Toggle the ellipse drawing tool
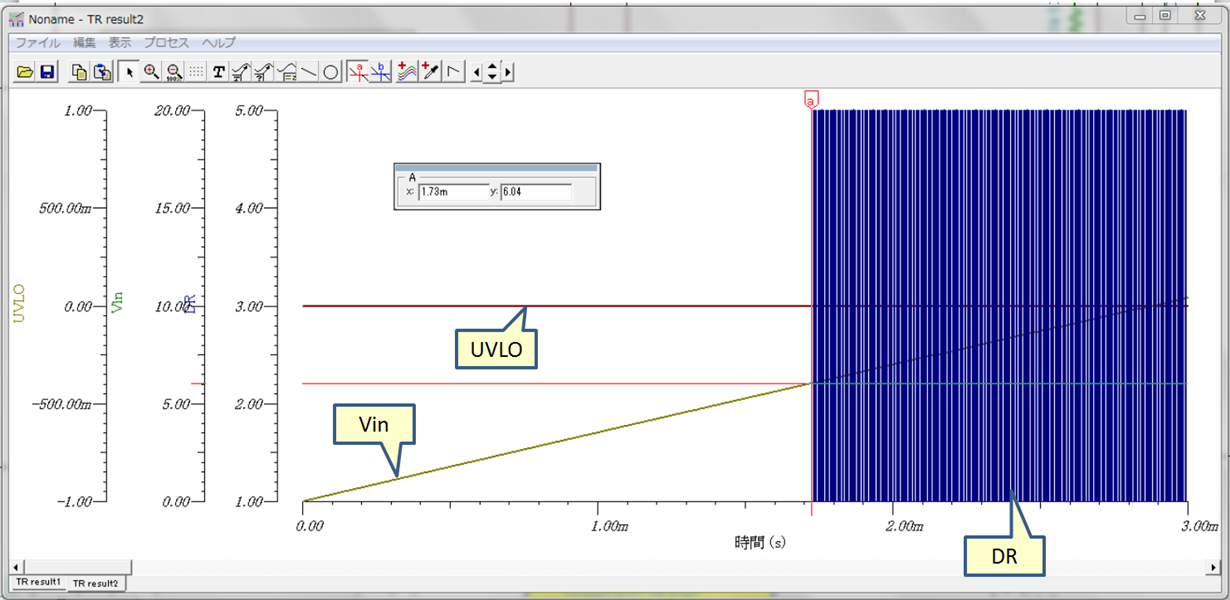Screen dimensions: 1230x600 click(x=332, y=71)
